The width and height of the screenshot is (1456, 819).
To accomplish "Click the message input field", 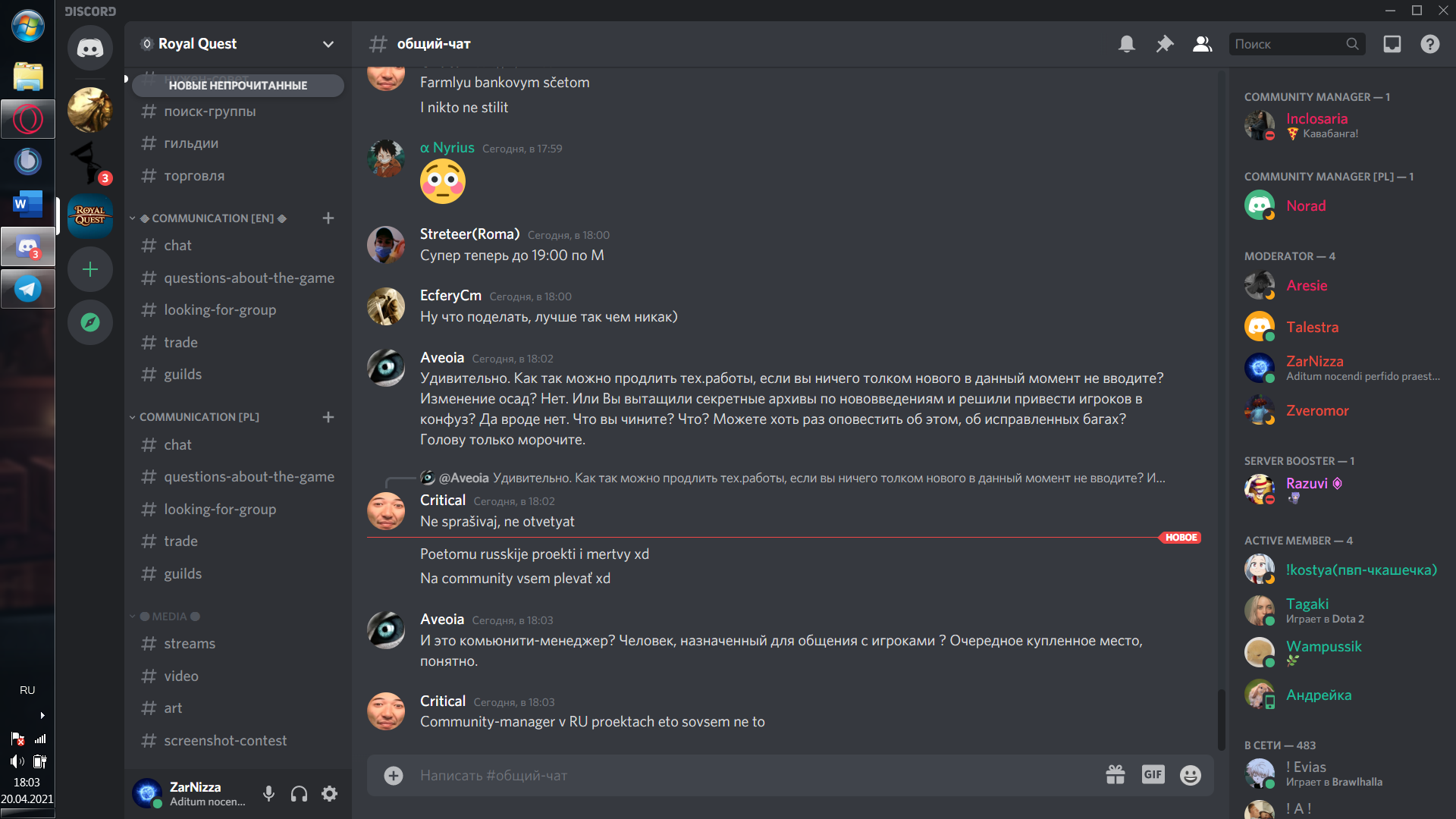I will (x=757, y=775).
